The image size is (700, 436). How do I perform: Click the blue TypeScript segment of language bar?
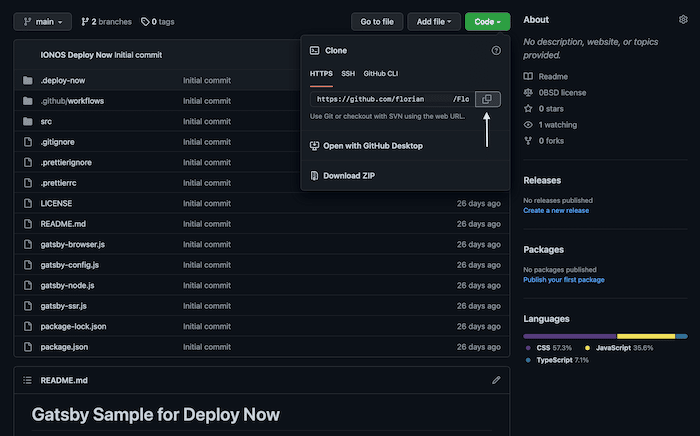click(682, 336)
